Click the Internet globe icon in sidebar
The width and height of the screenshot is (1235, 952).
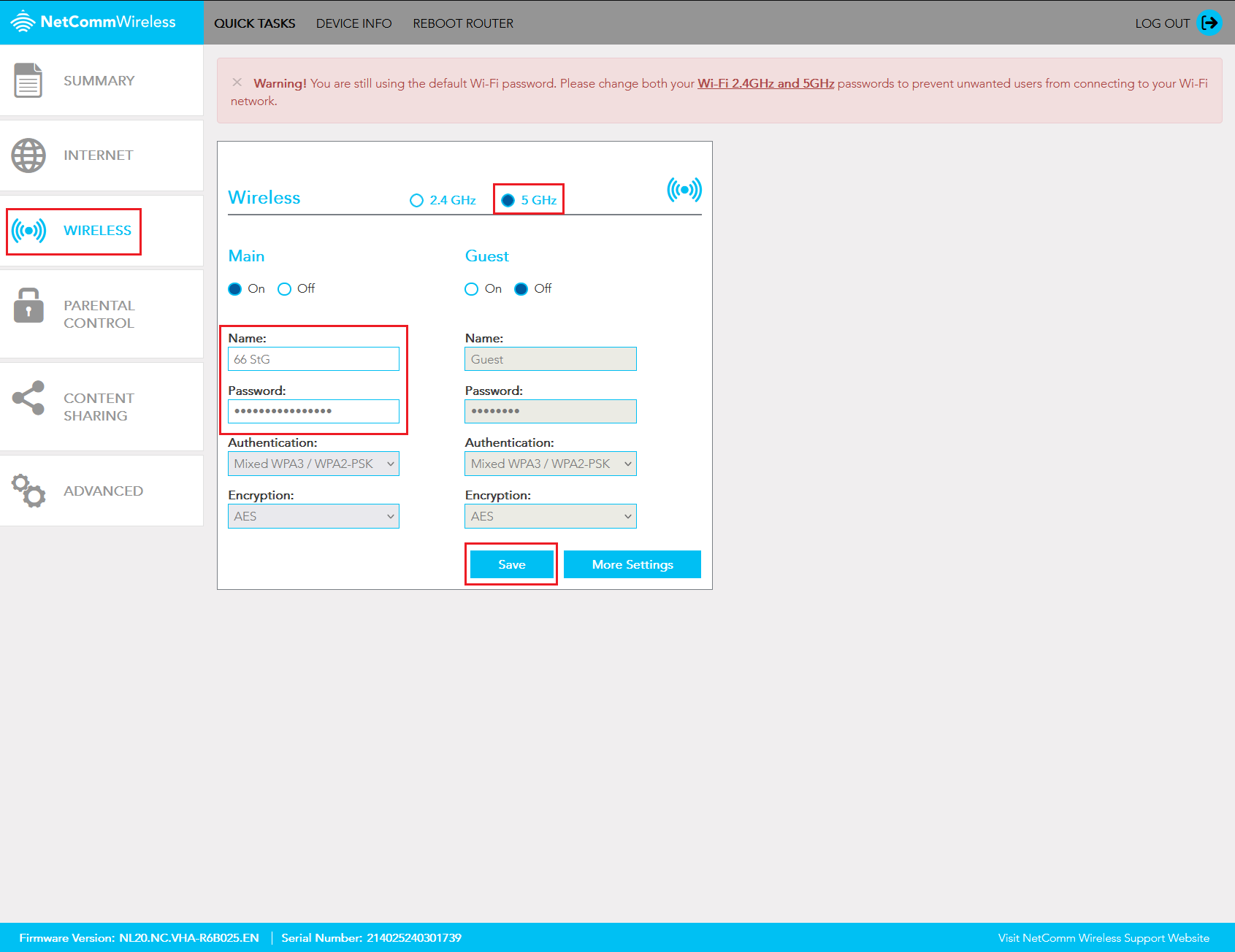28,155
